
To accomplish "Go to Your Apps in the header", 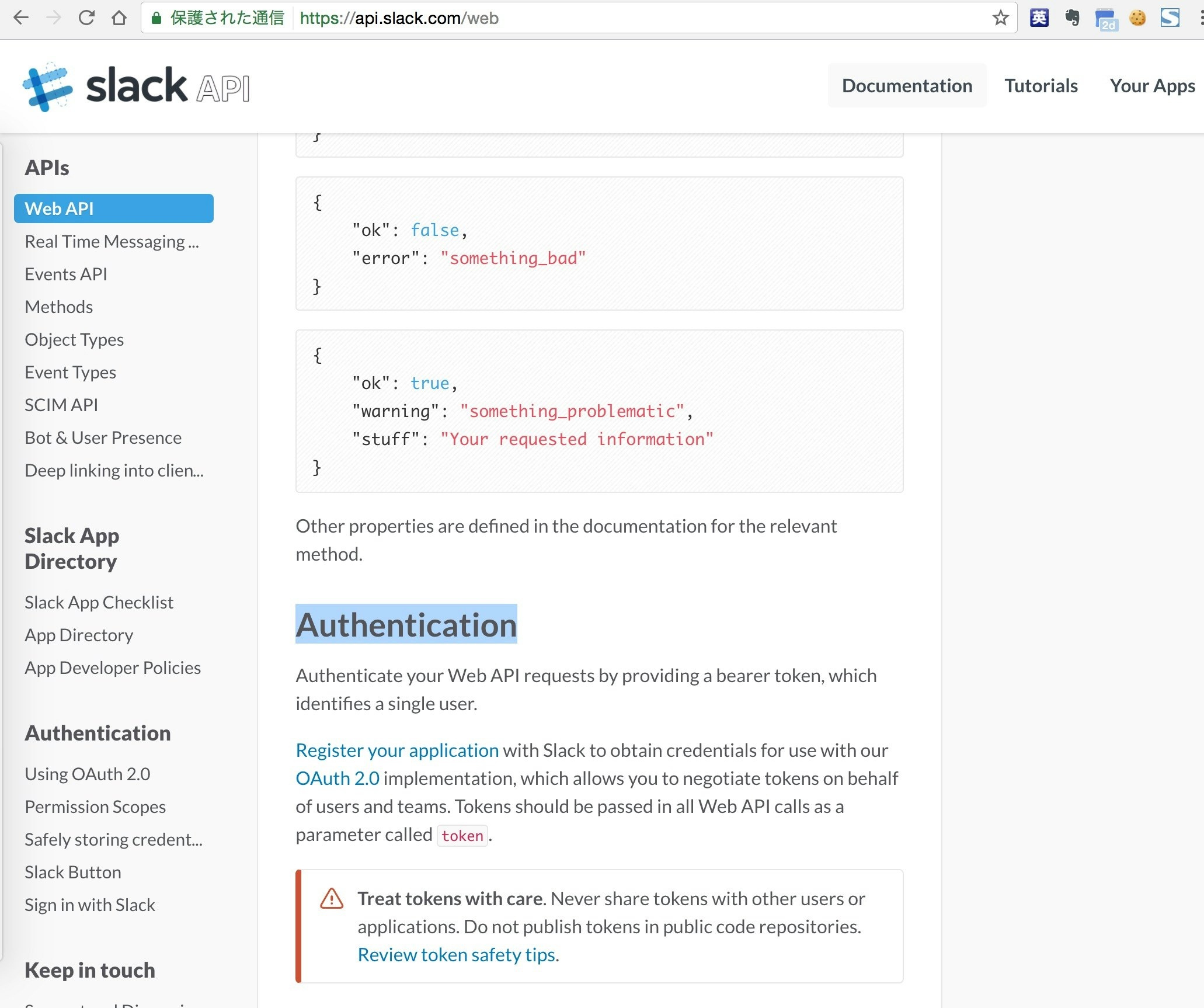I will coord(1153,85).
